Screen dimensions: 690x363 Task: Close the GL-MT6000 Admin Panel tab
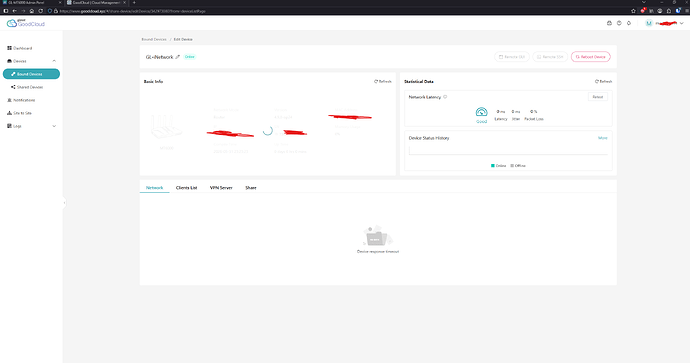click(x=60, y=3)
